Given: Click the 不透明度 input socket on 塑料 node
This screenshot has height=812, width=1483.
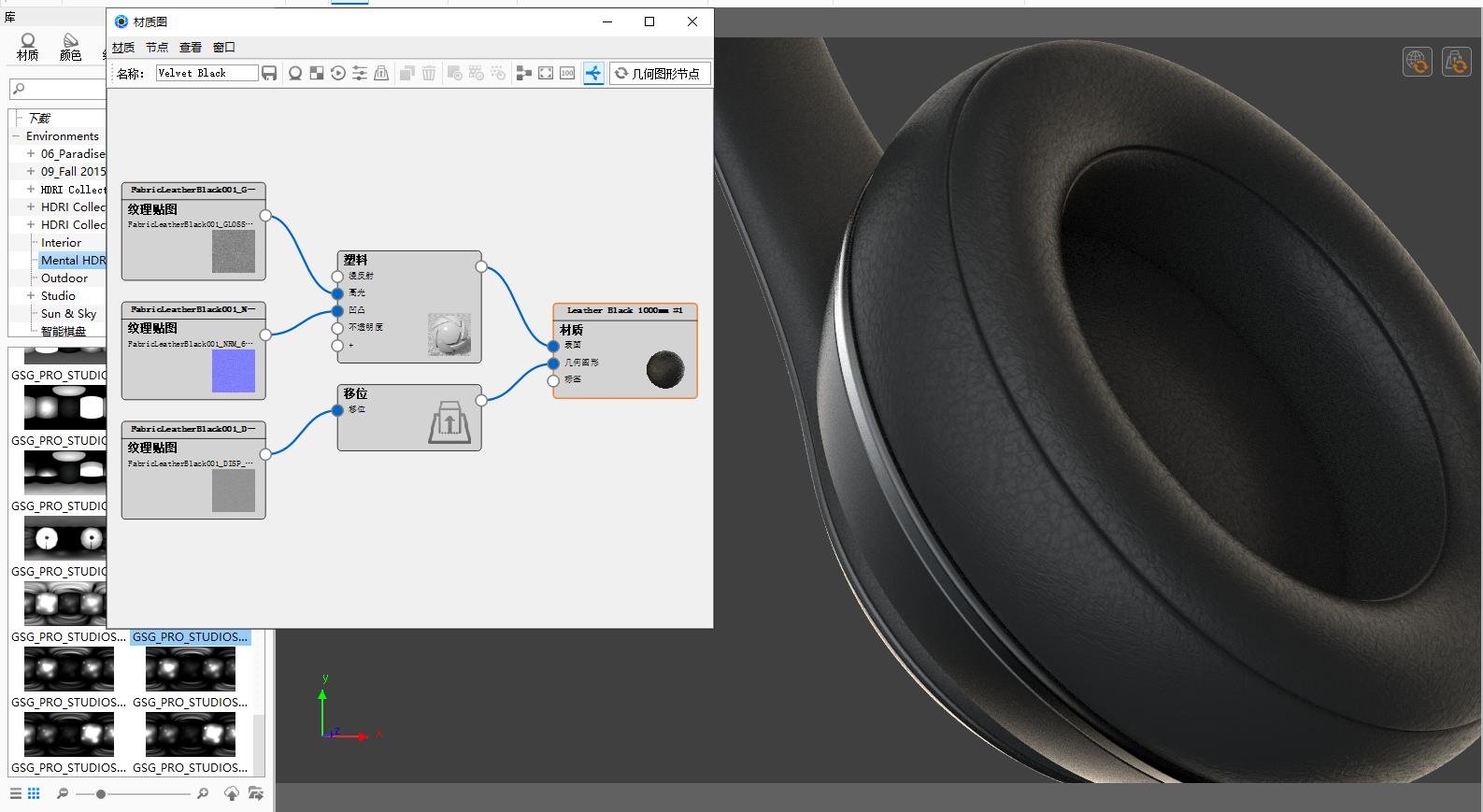Looking at the screenshot, I should pos(337,328).
